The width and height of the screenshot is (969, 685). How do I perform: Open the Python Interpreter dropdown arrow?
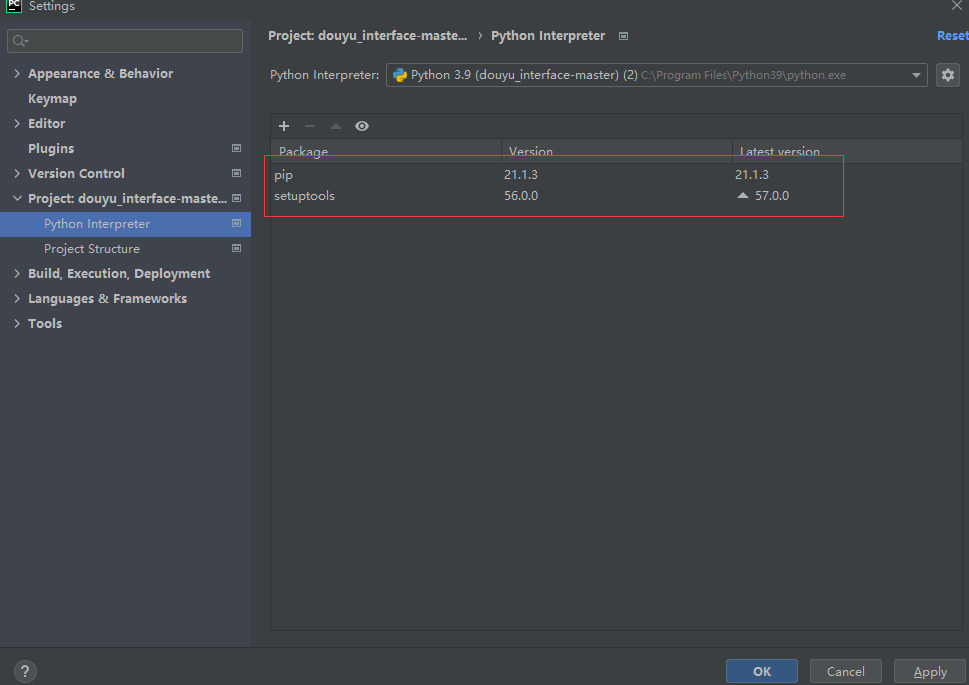pyautogui.click(x=916, y=75)
